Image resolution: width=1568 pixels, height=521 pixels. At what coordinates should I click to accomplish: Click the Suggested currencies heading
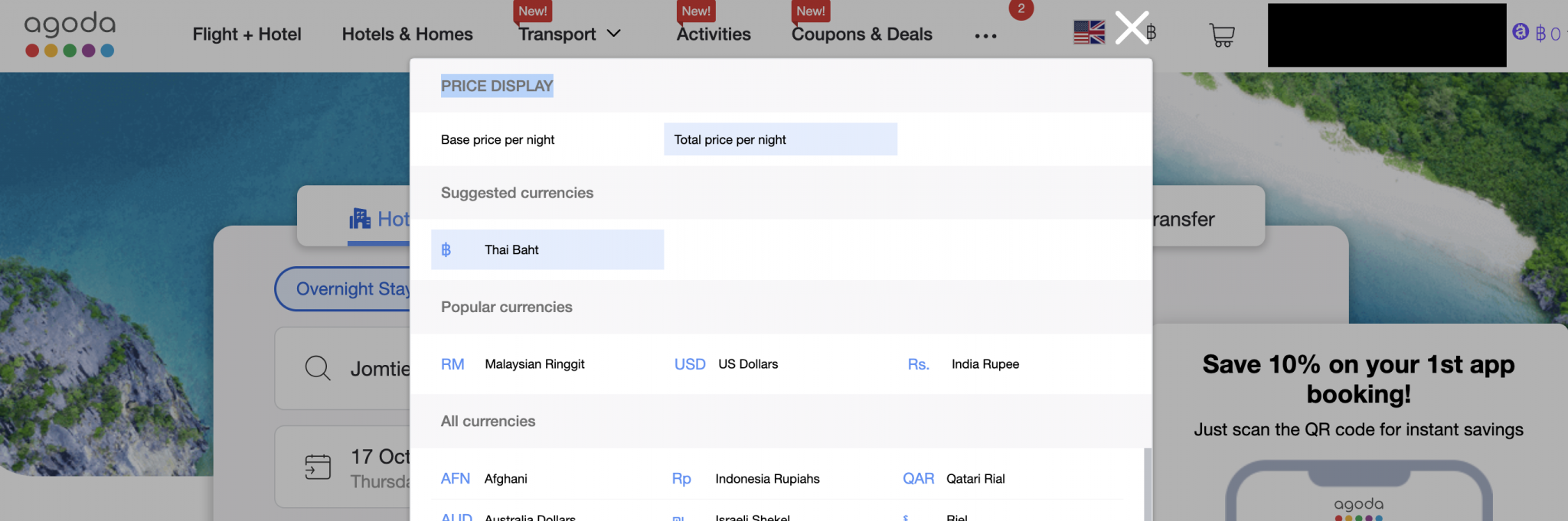tap(517, 193)
